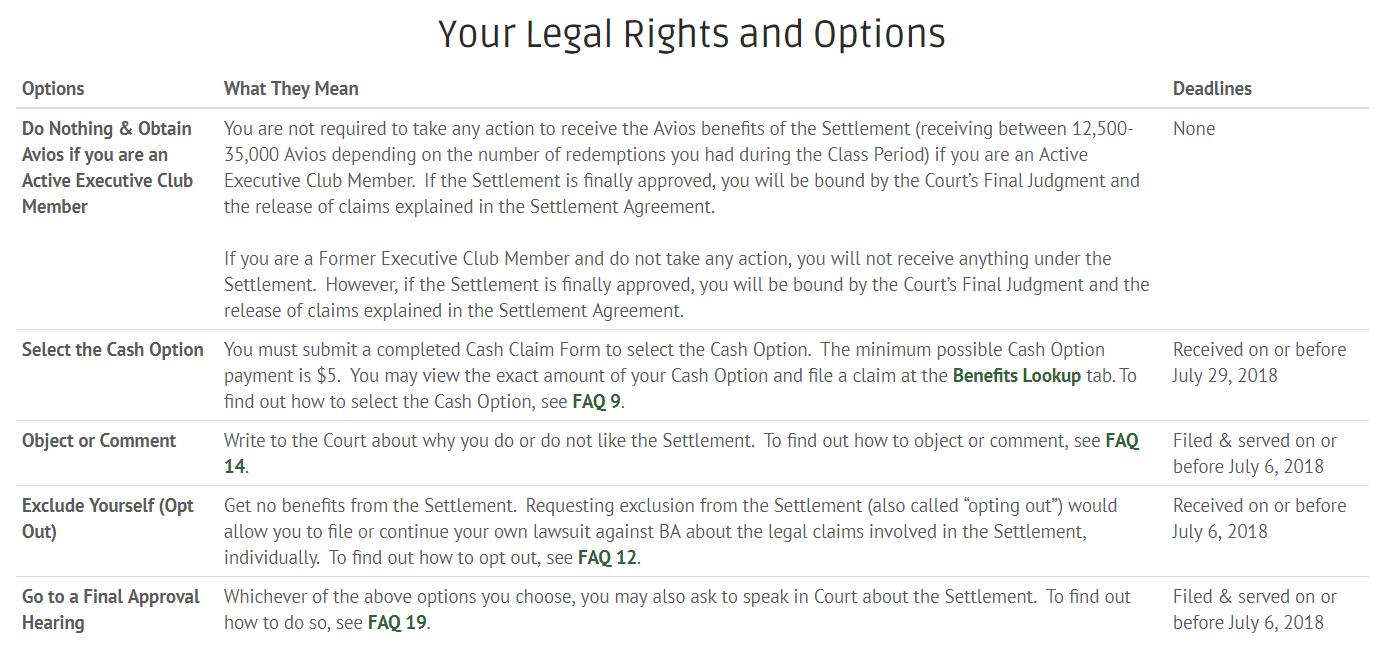This screenshot has height=655, width=1380.
Task: Click the Former Executive Club Member paragraph
Action: click(687, 285)
